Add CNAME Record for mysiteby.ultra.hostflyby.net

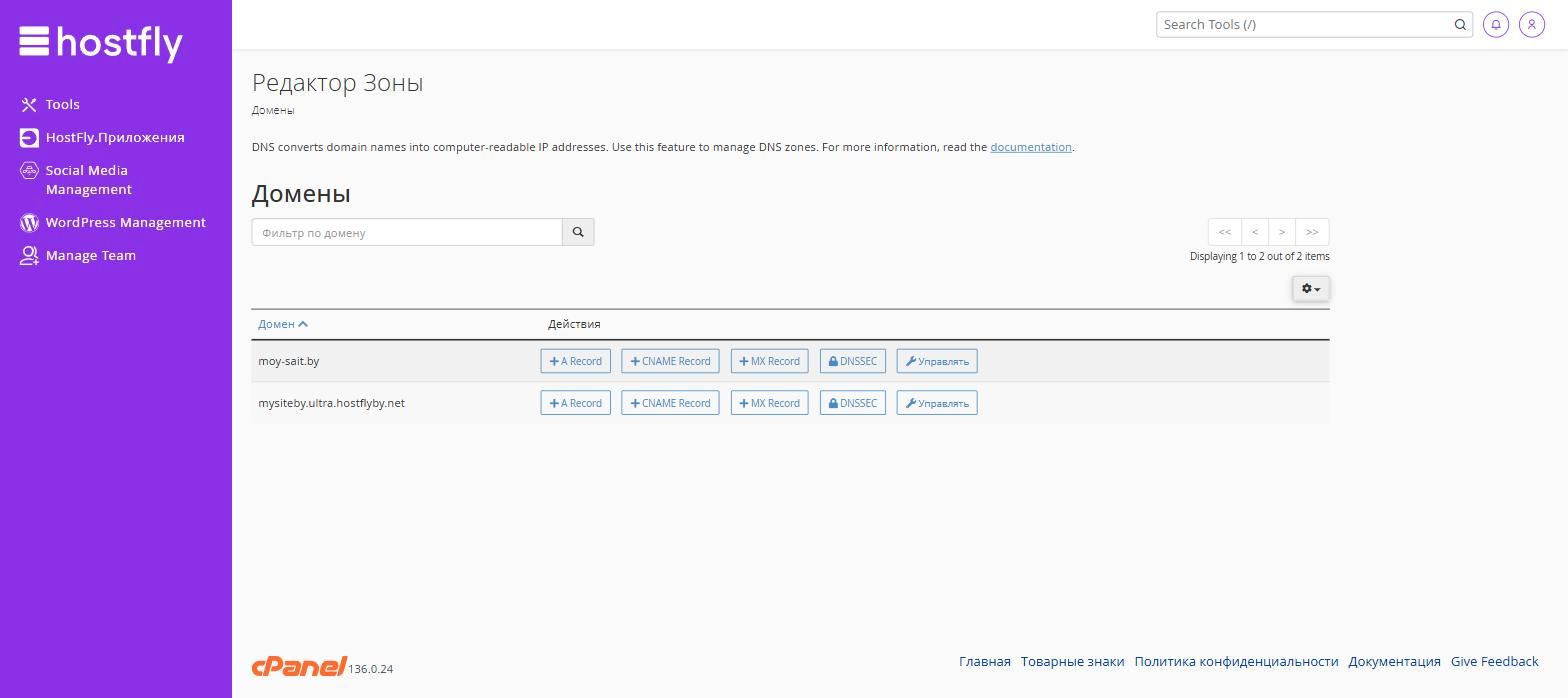click(670, 403)
